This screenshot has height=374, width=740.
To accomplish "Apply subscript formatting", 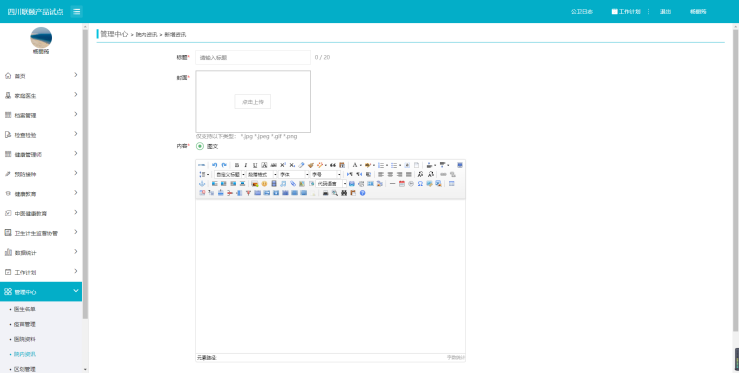I will pyautogui.click(x=292, y=165).
